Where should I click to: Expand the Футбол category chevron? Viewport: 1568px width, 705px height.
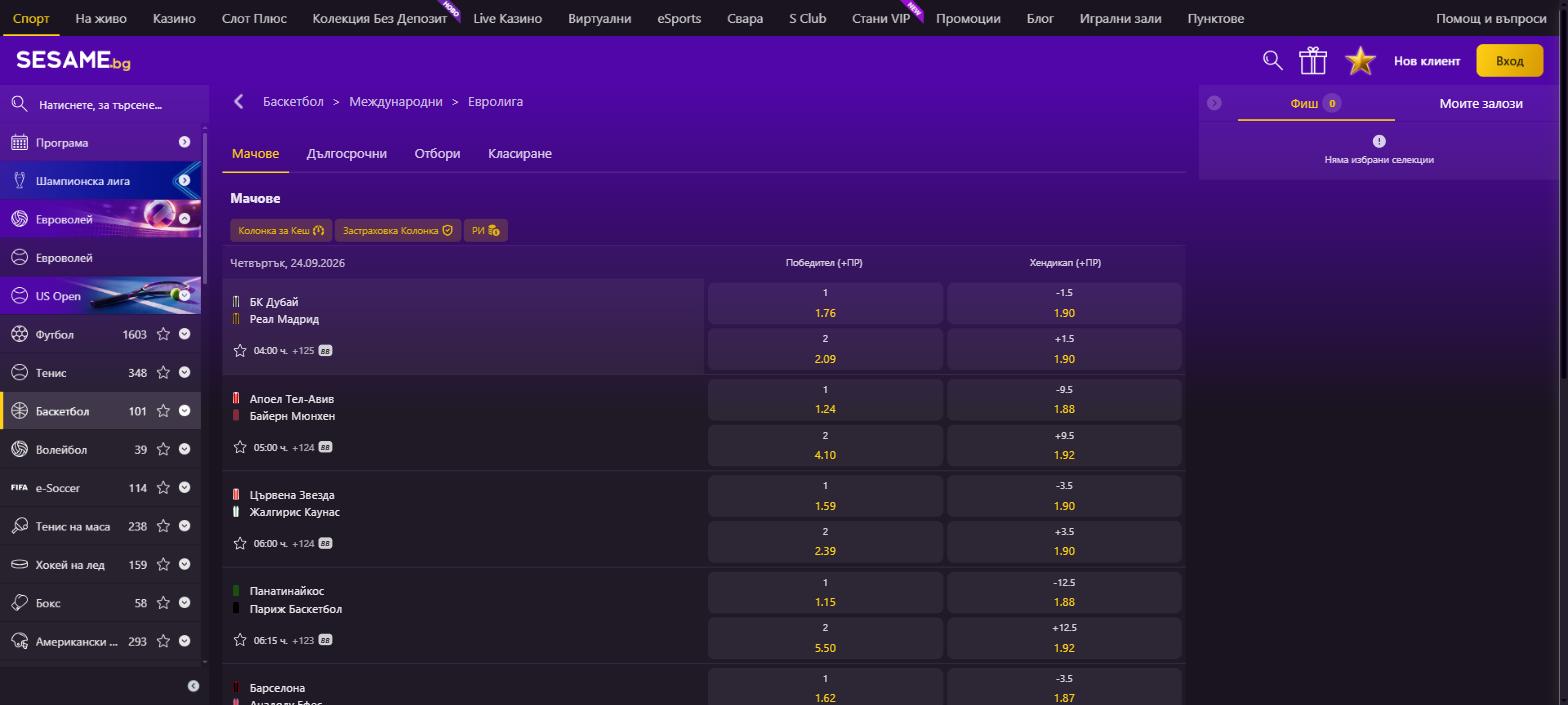click(184, 335)
